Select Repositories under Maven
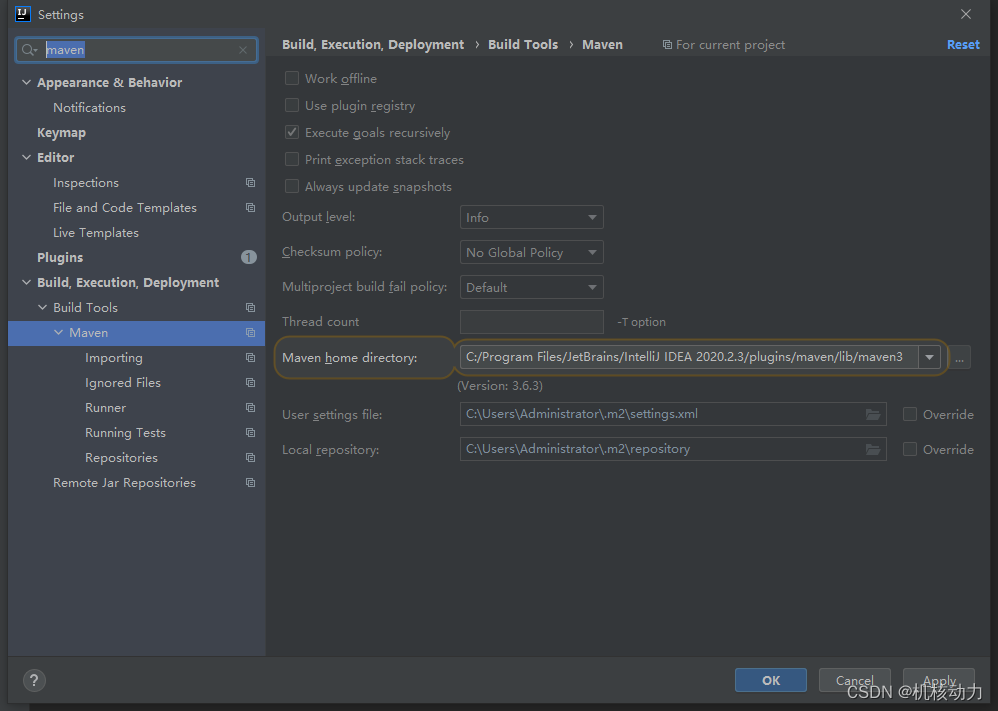The image size is (998, 711). (x=121, y=458)
